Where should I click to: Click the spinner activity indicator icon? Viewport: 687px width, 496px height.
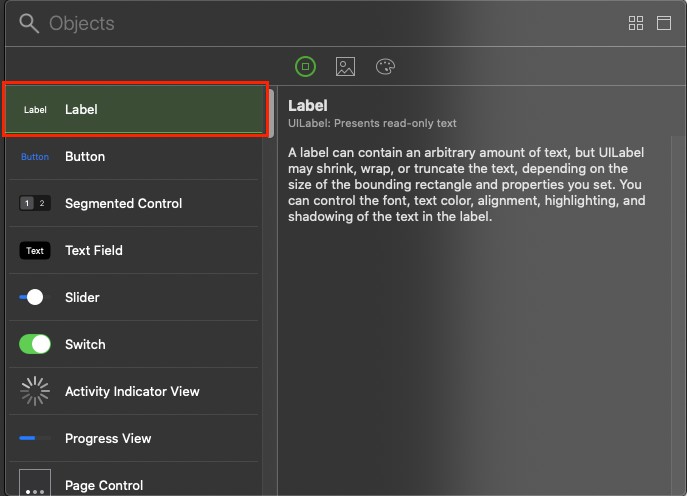(x=35, y=391)
